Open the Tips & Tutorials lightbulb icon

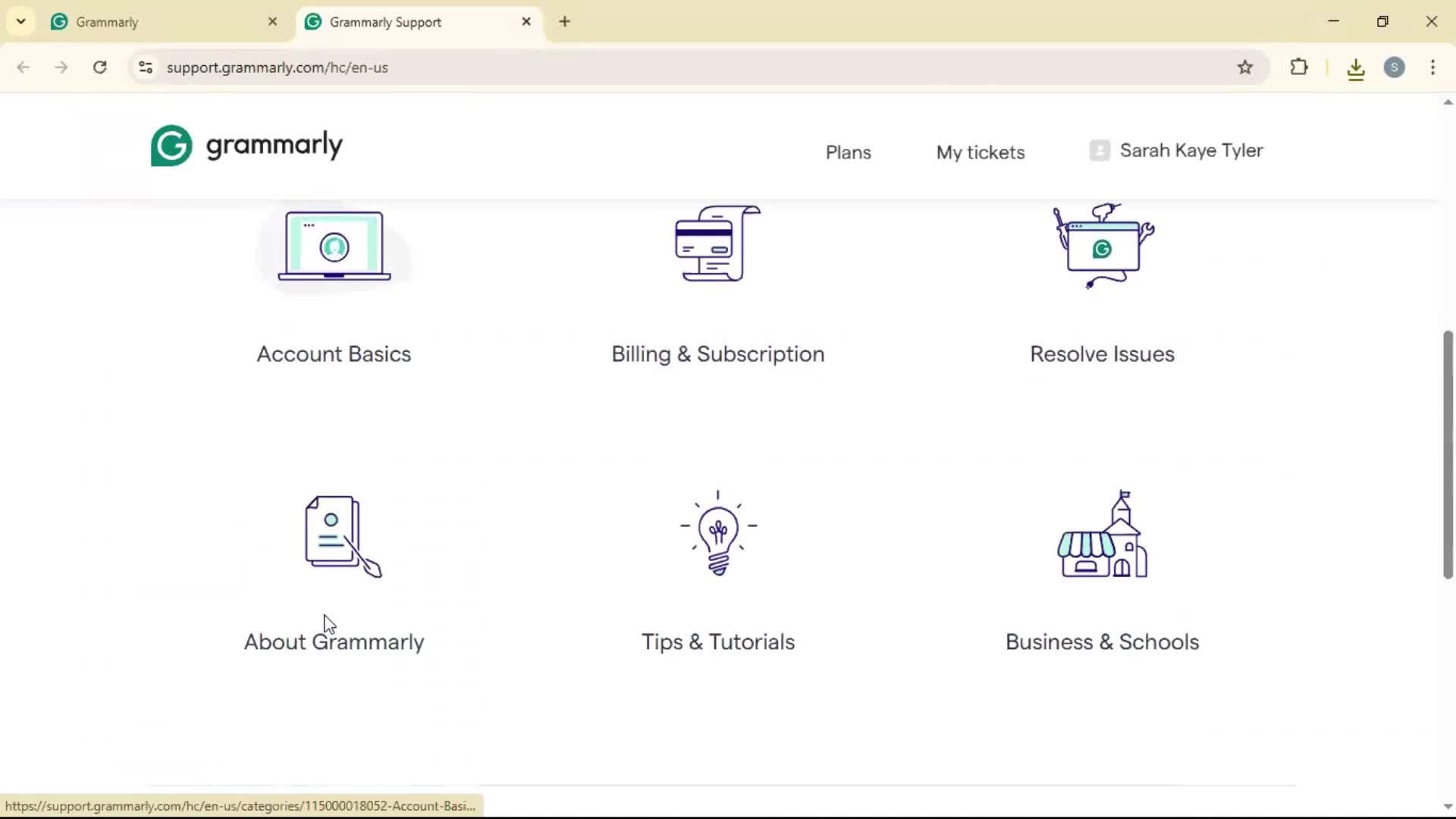tap(718, 534)
